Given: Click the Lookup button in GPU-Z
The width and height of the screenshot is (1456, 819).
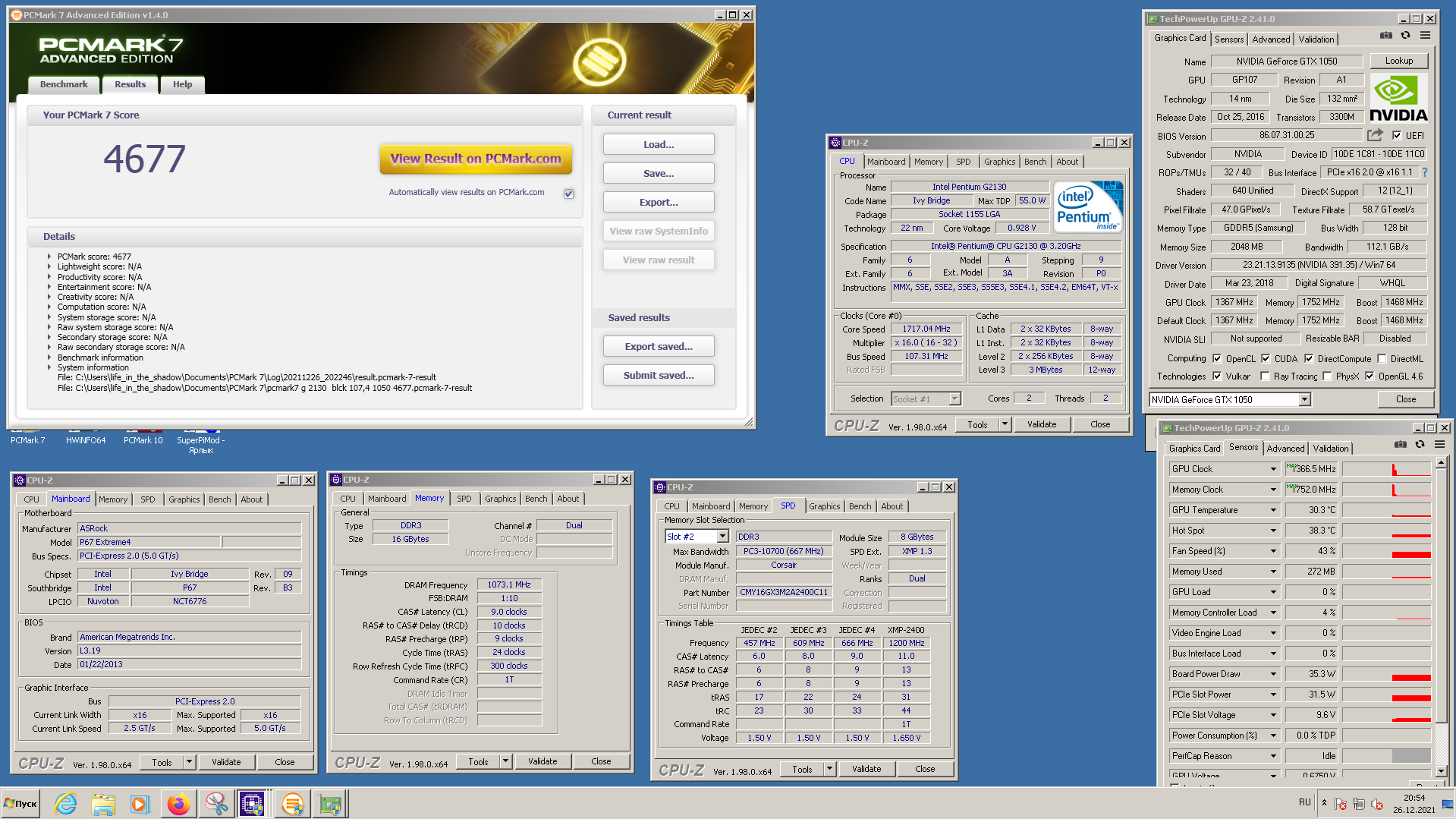Looking at the screenshot, I should (x=1399, y=61).
